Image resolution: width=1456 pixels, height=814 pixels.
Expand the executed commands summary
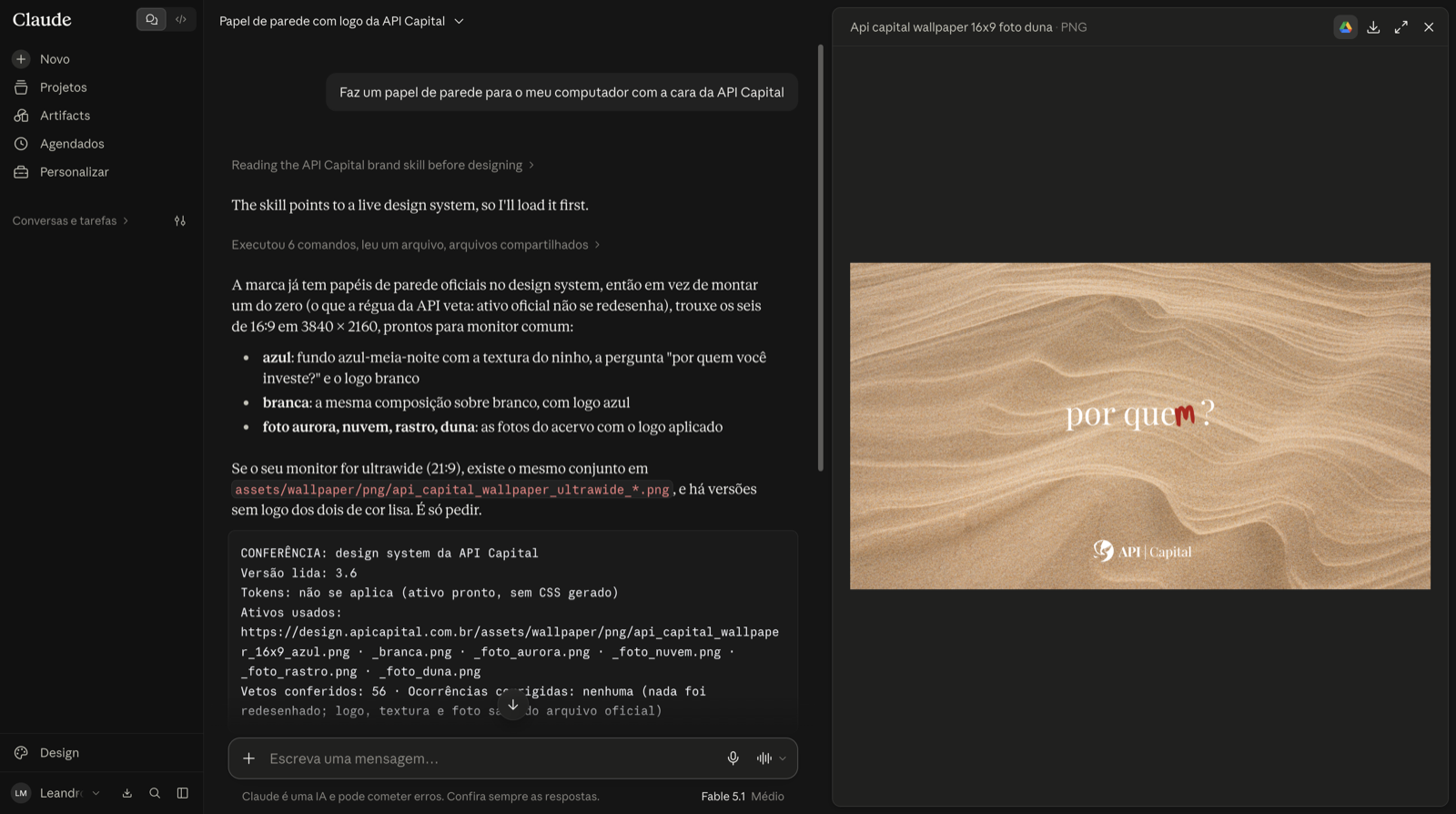click(x=415, y=245)
